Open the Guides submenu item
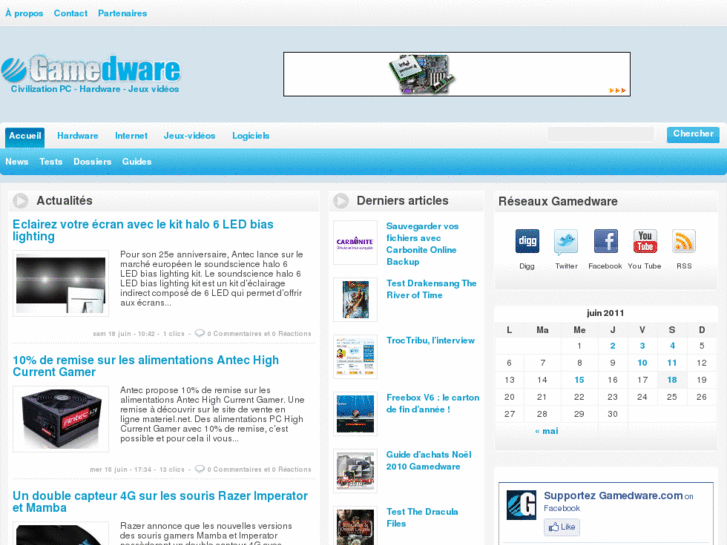This screenshot has height=545, width=727. click(137, 161)
